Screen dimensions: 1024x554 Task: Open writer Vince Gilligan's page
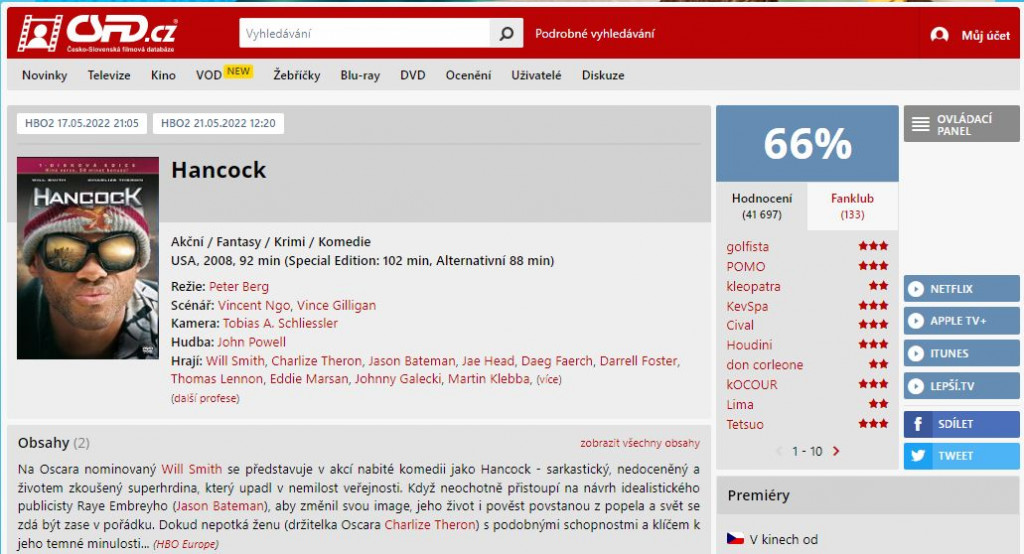336,305
